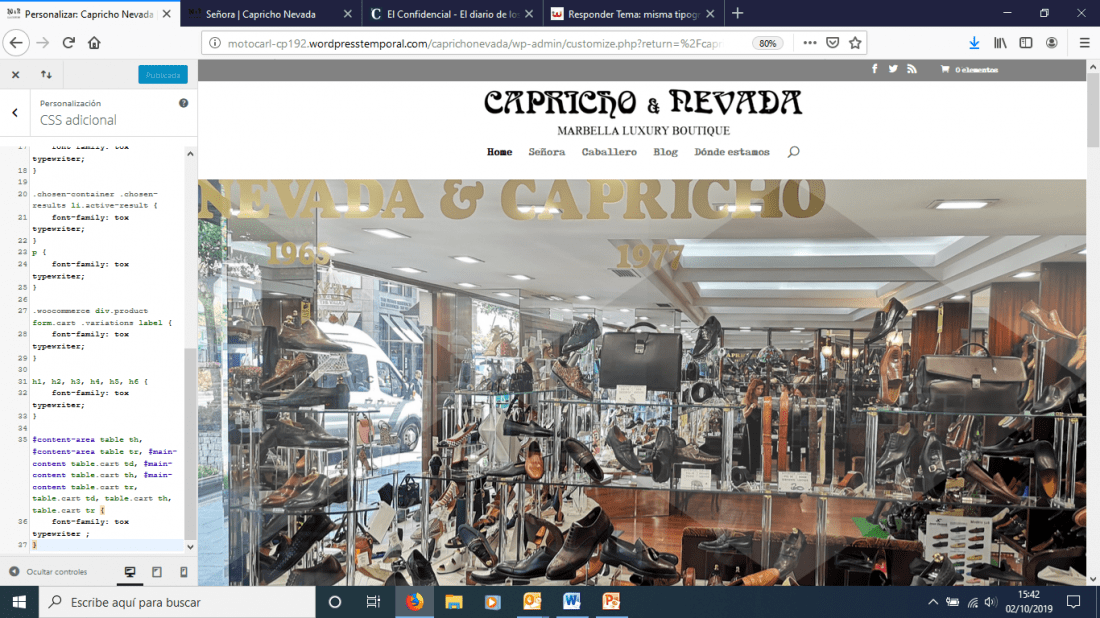This screenshot has width=1100, height=618.
Task: Click the CSS editor scroll up arrow
Action: point(190,154)
